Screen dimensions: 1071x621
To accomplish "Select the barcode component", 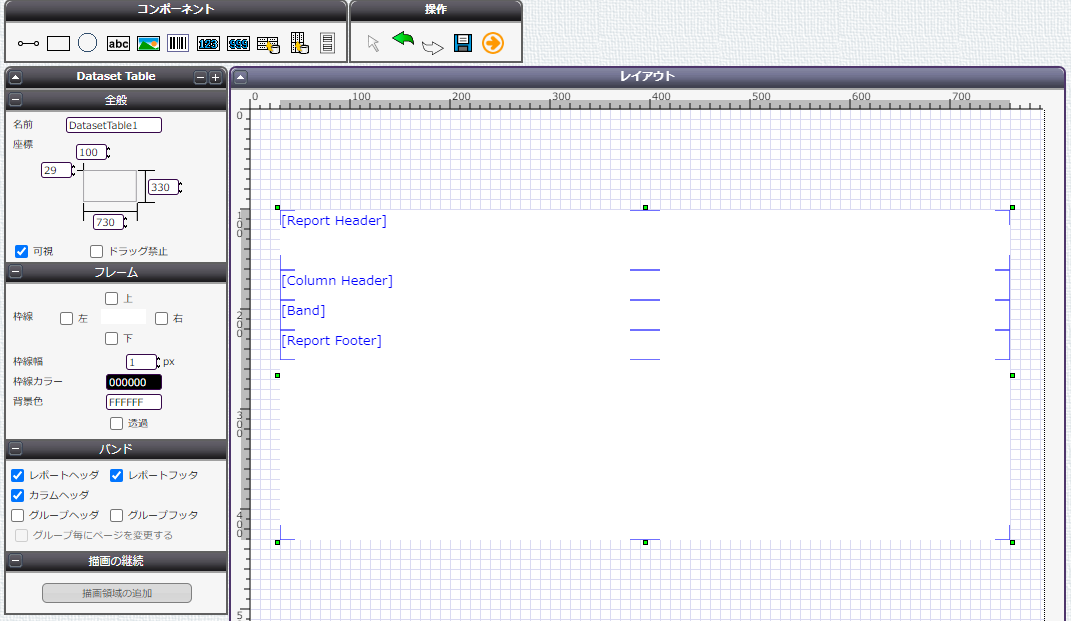I will [x=178, y=43].
